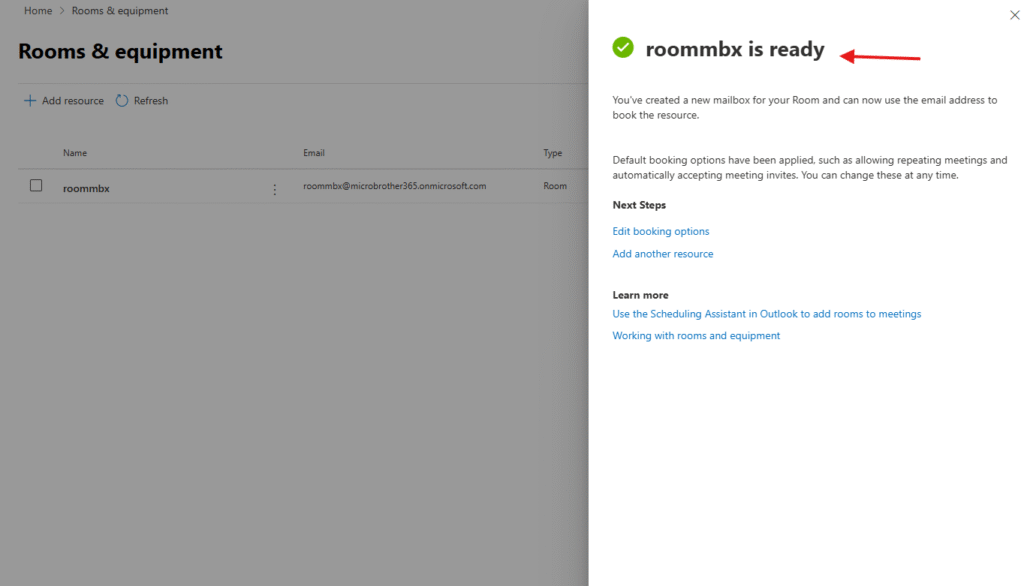This screenshot has height=586, width=1024.
Task: Tick the checkbox for the roommbx row
Action: 36,186
